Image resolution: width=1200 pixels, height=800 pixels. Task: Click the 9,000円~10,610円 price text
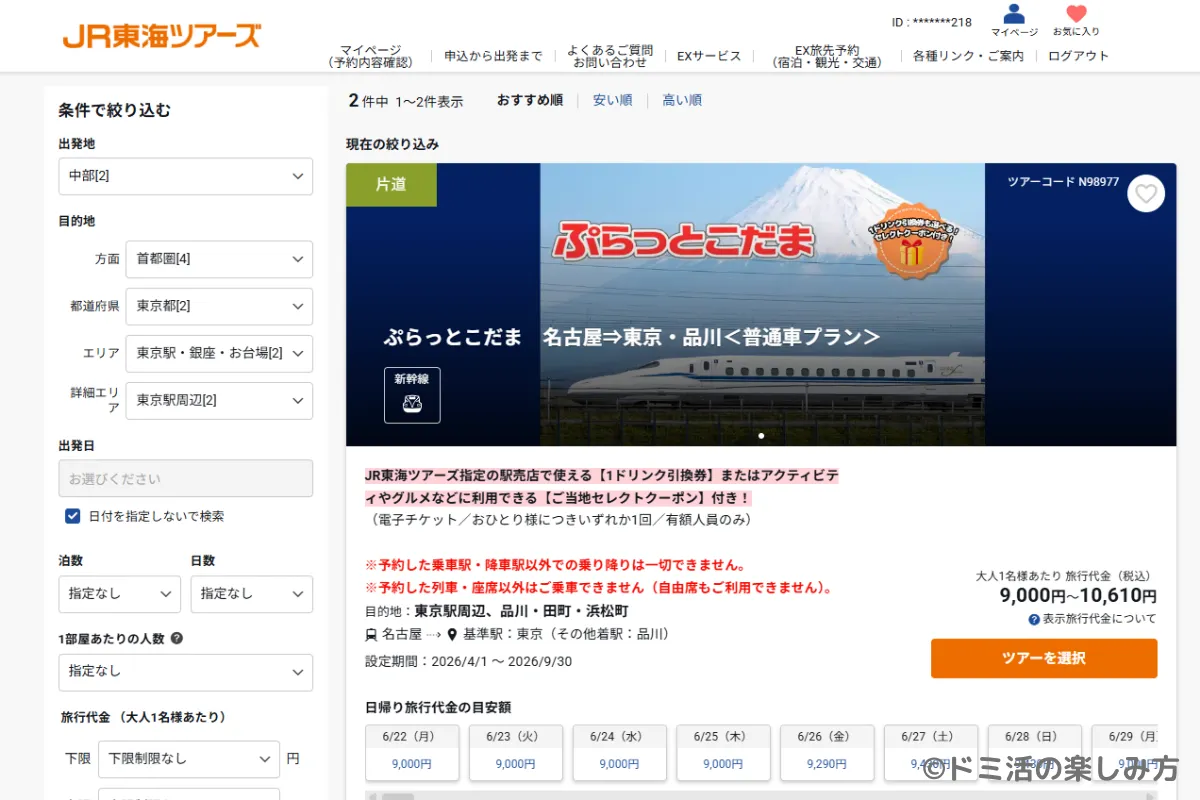1078,596
